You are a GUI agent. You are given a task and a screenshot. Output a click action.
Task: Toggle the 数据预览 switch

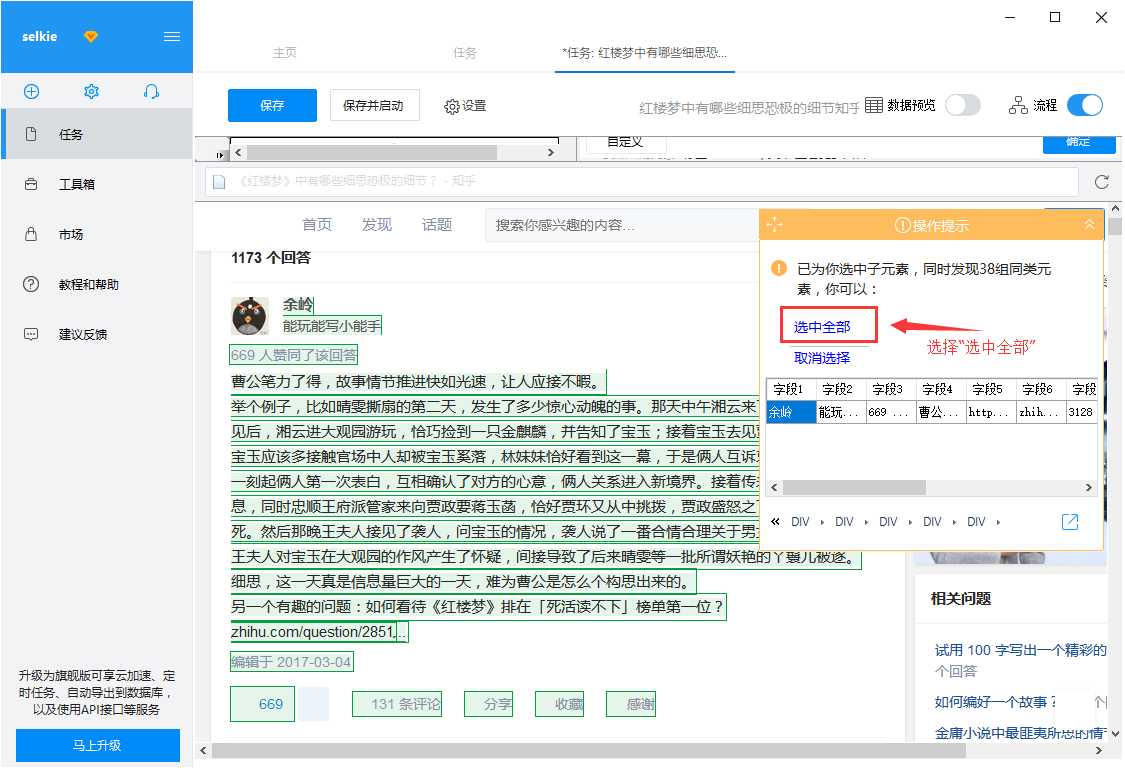[x=963, y=106]
